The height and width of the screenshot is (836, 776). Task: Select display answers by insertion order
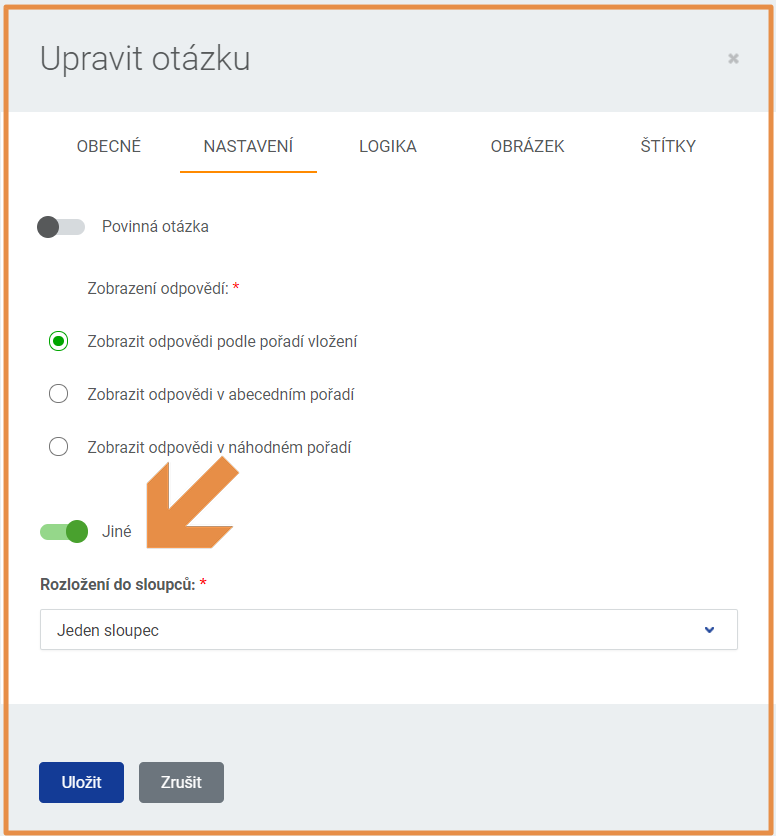(58, 341)
